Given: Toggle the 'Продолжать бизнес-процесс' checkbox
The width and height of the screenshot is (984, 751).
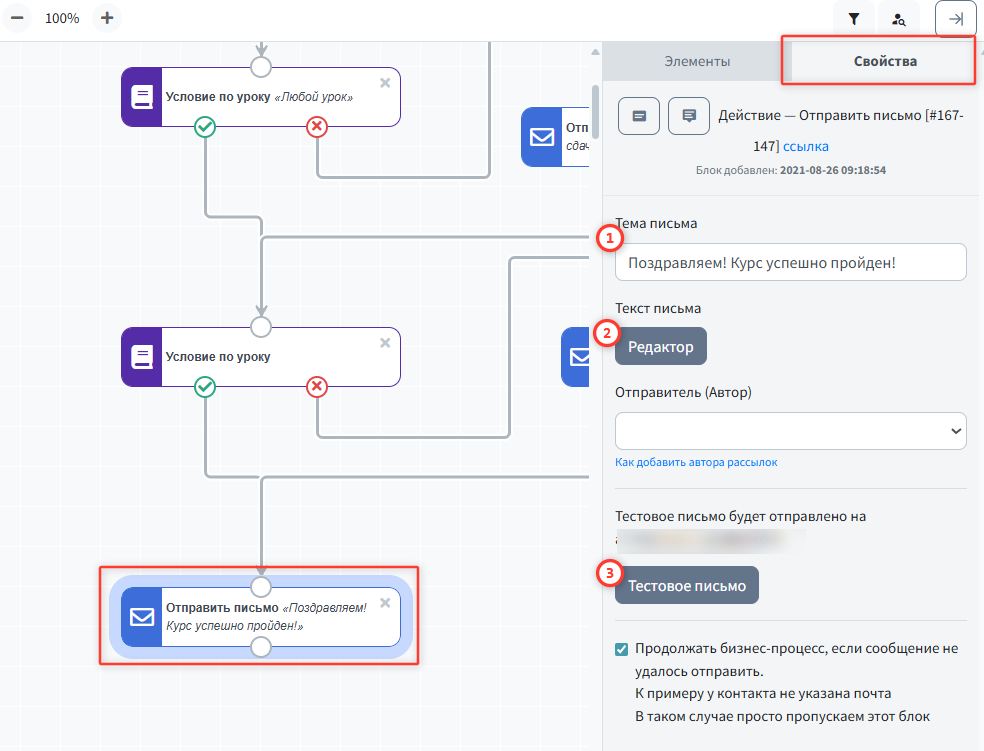Looking at the screenshot, I should [622, 649].
